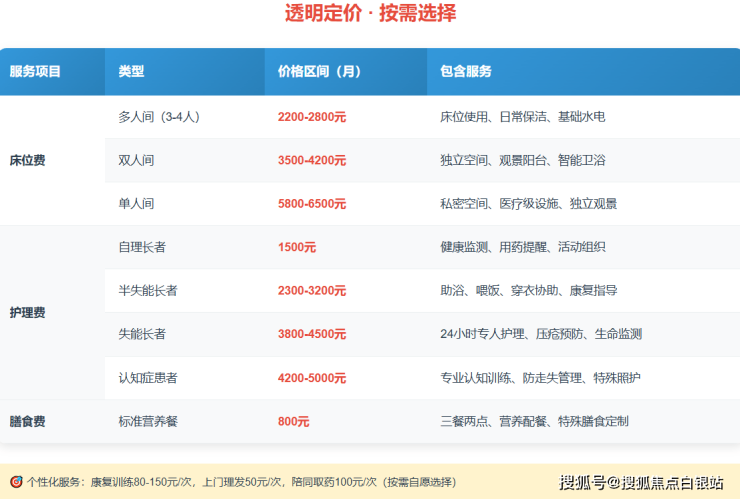
Task: Click the 价格区间（月） column header
Action: [319, 72]
